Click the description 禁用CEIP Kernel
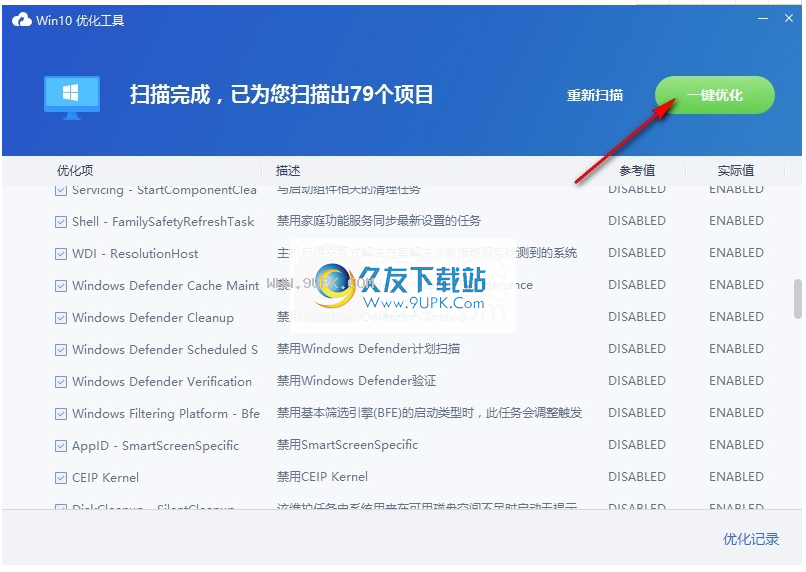The width and height of the screenshot is (806, 572). coord(322,477)
